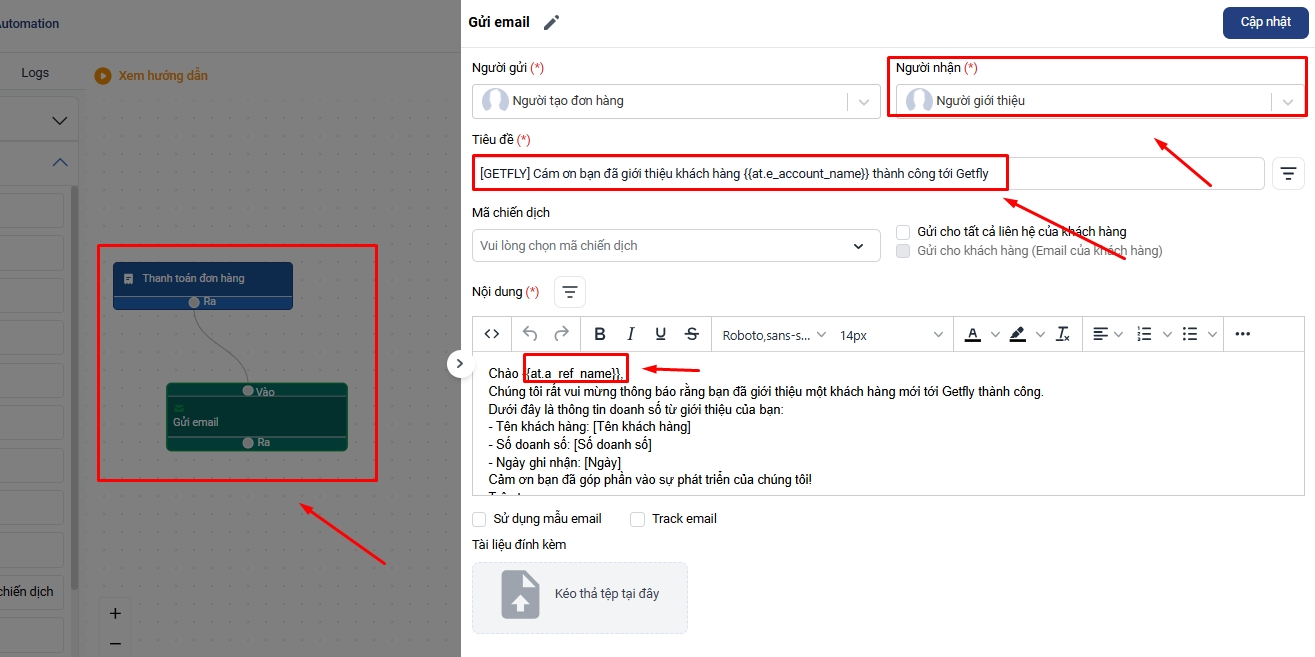
Task: Open the source code view icon
Action: (492, 334)
